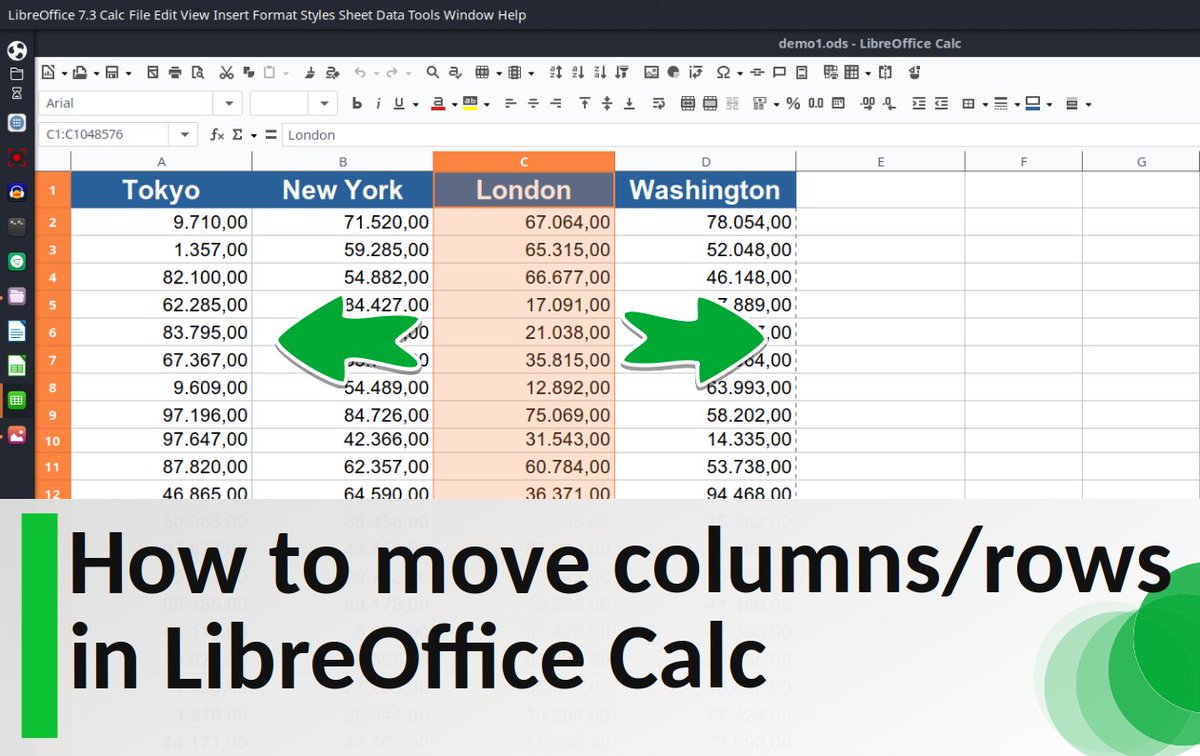Apply percent number format
Screen dimensions: 1200x756
coord(795,103)
